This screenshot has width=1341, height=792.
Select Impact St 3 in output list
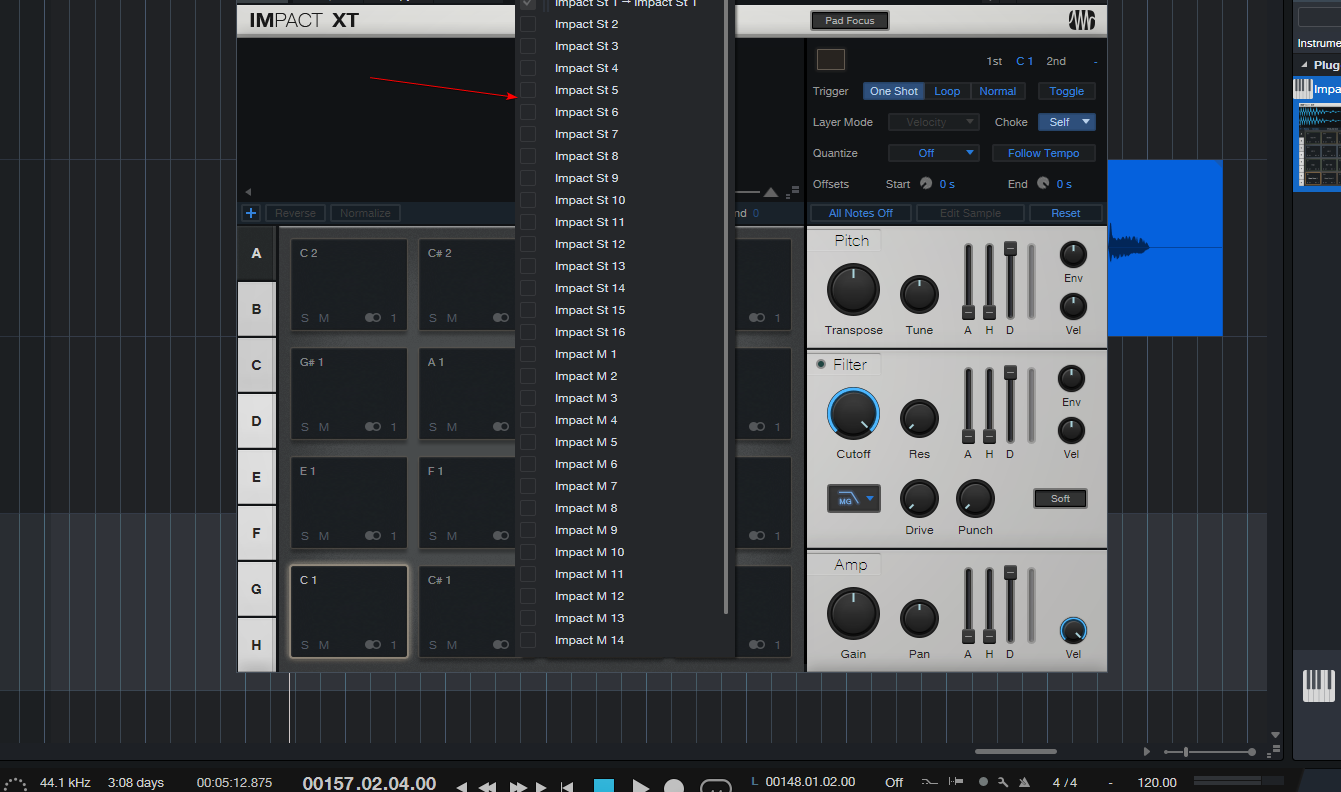tap(586, 46)
